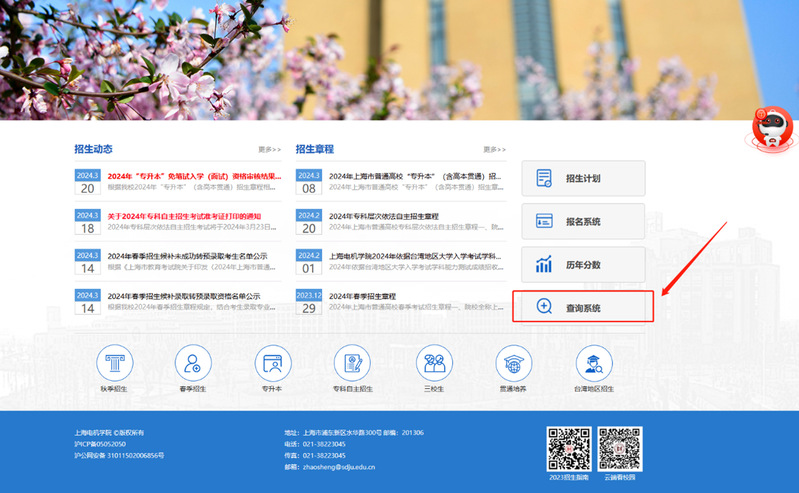Open the 三校生 icon
The width and height of the screenshot is (799, 493).
[434, 362]
